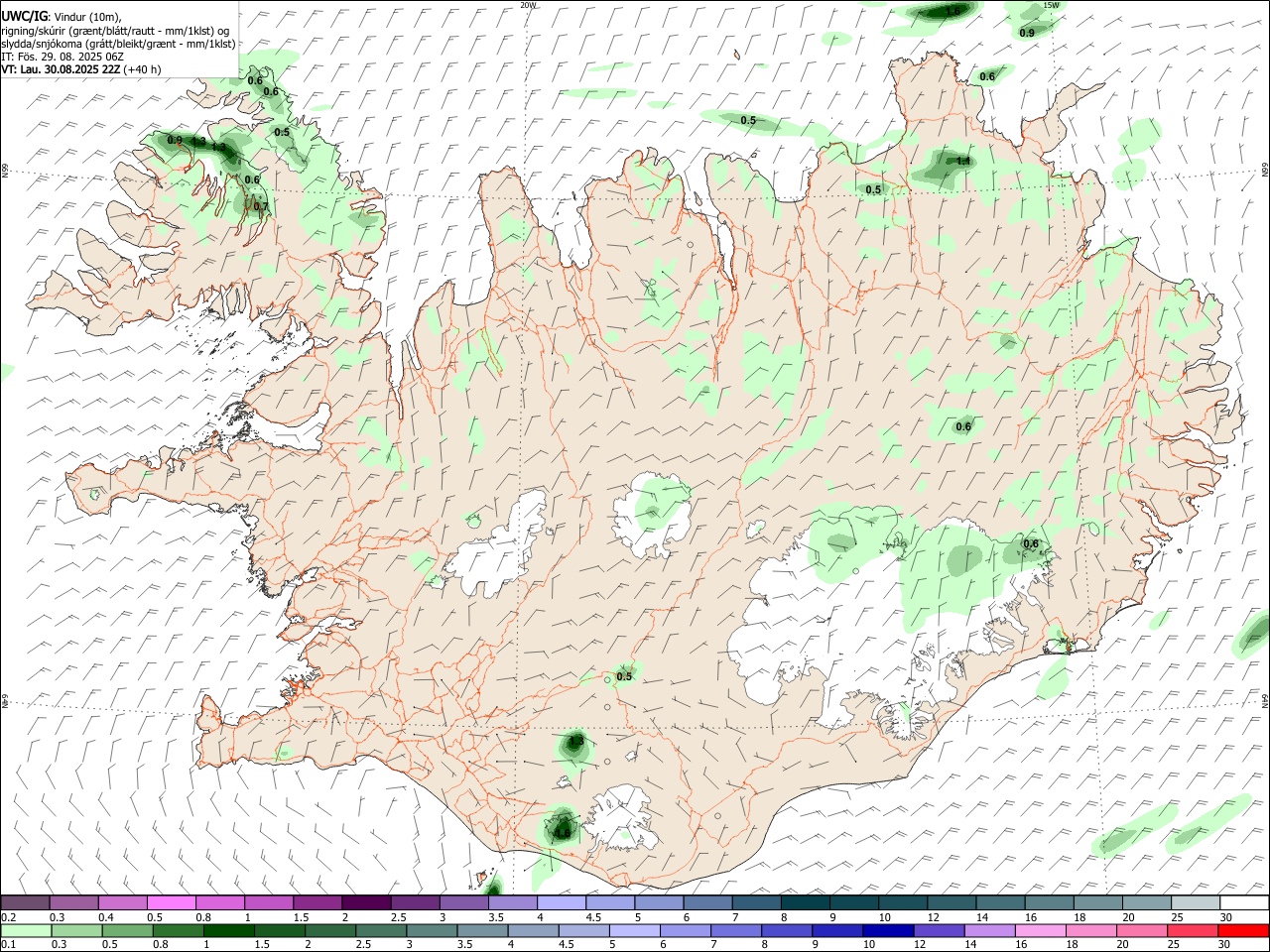Click the 4.0 precipitation value near south coast

click(563, 833)
